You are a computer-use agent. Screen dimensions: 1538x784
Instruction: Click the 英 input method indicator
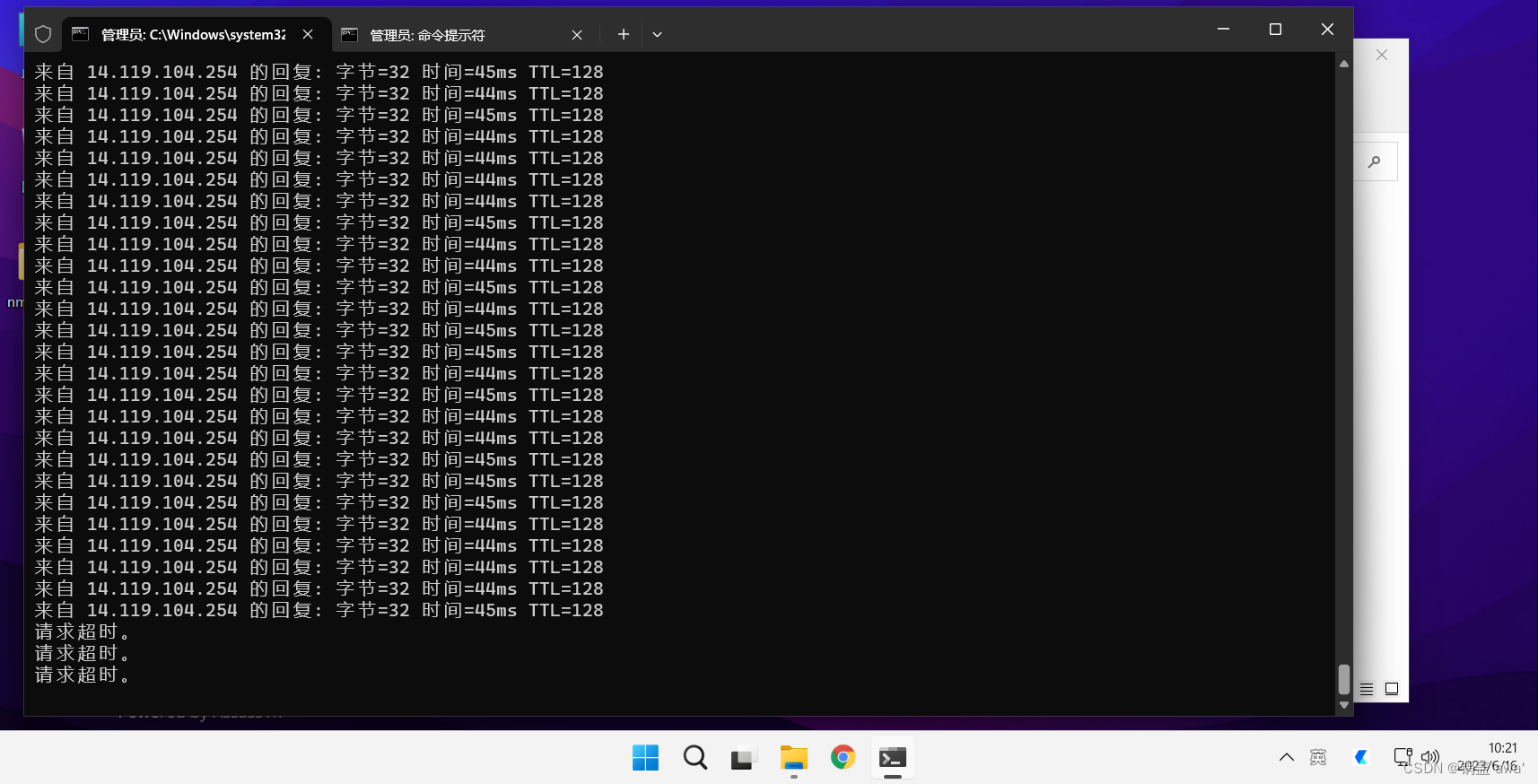(1318, 757)
